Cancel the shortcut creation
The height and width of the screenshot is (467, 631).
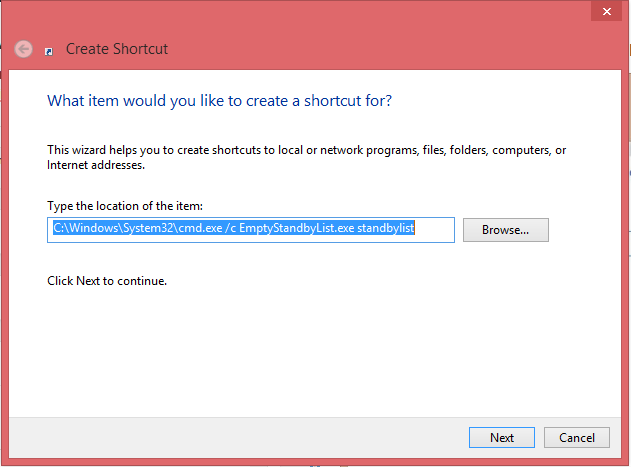(x=576, y=437)
